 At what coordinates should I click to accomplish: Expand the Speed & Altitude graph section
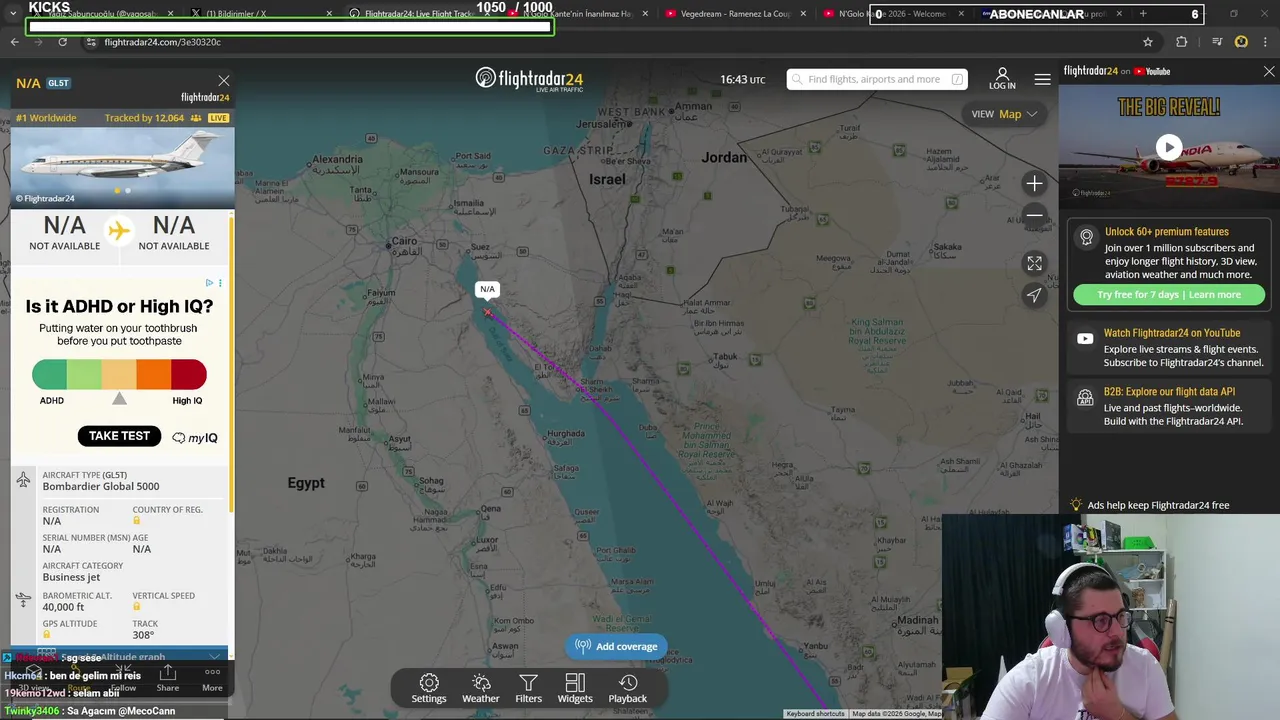120,656
